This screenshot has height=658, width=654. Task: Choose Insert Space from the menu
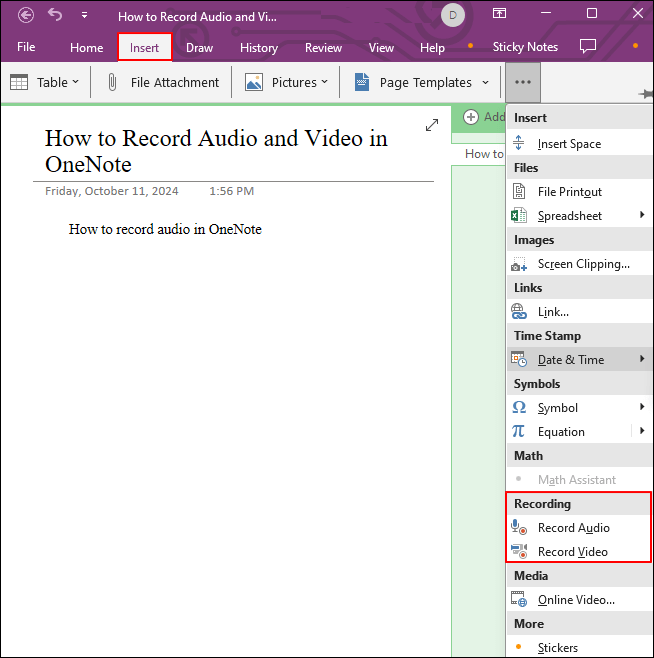click(579, 144)
